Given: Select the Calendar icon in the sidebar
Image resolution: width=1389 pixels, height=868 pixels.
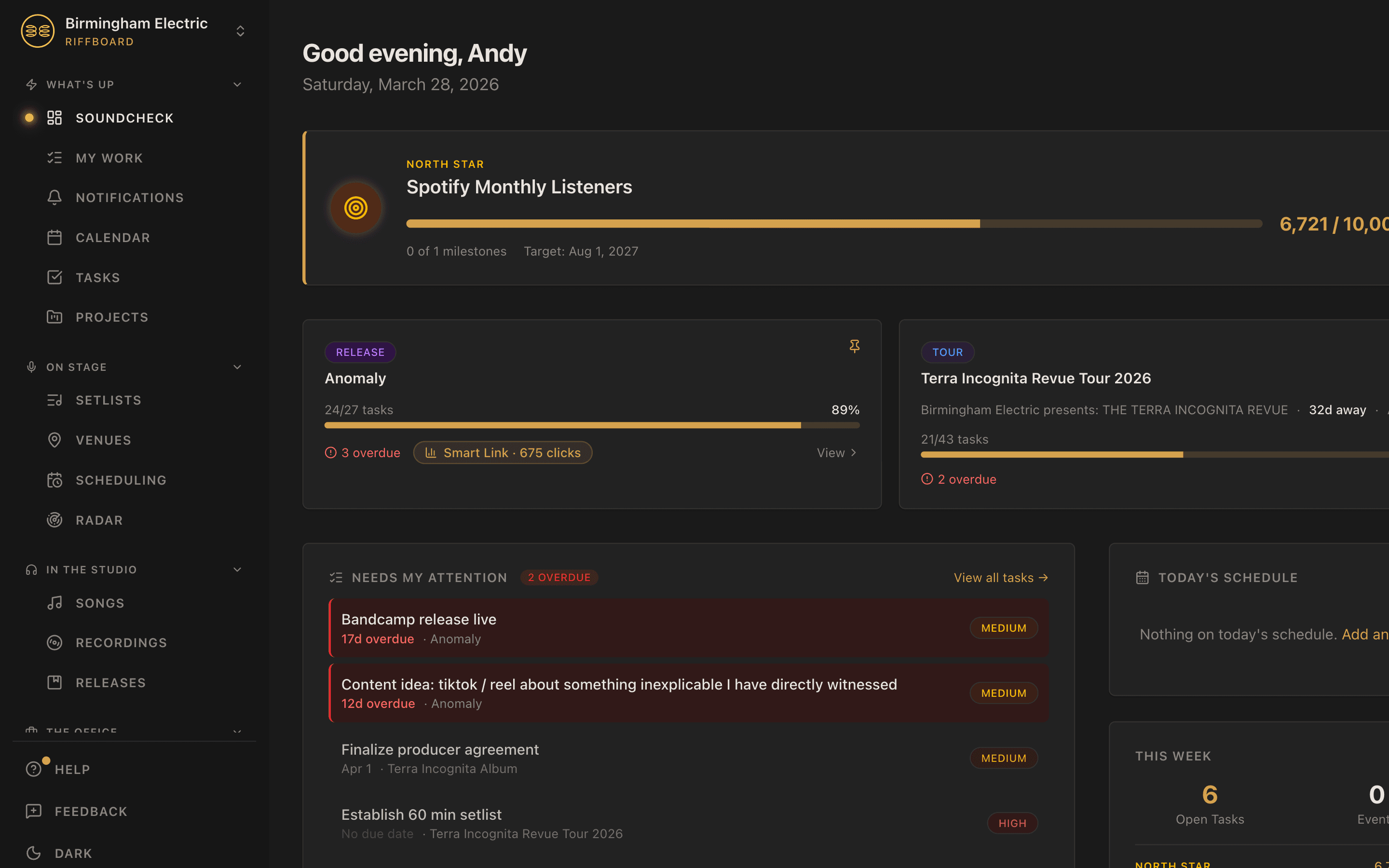Looking at the screenshot, I should point(54,237).
